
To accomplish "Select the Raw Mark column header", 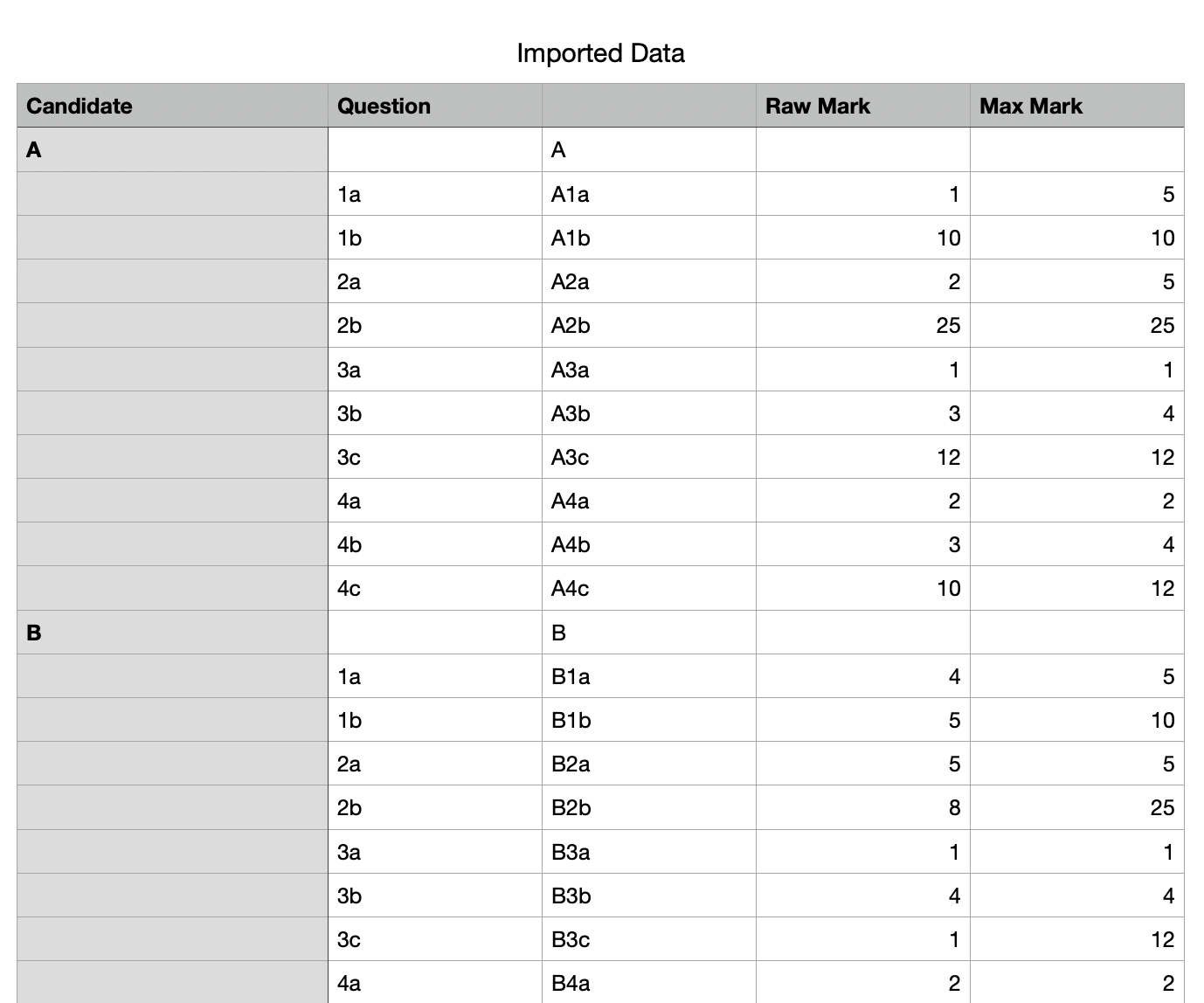I will tap(862, 106).
